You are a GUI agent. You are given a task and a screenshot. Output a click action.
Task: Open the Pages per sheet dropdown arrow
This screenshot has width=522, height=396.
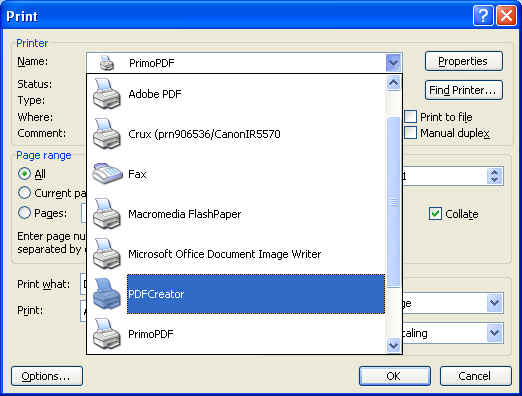click(494, 303)
